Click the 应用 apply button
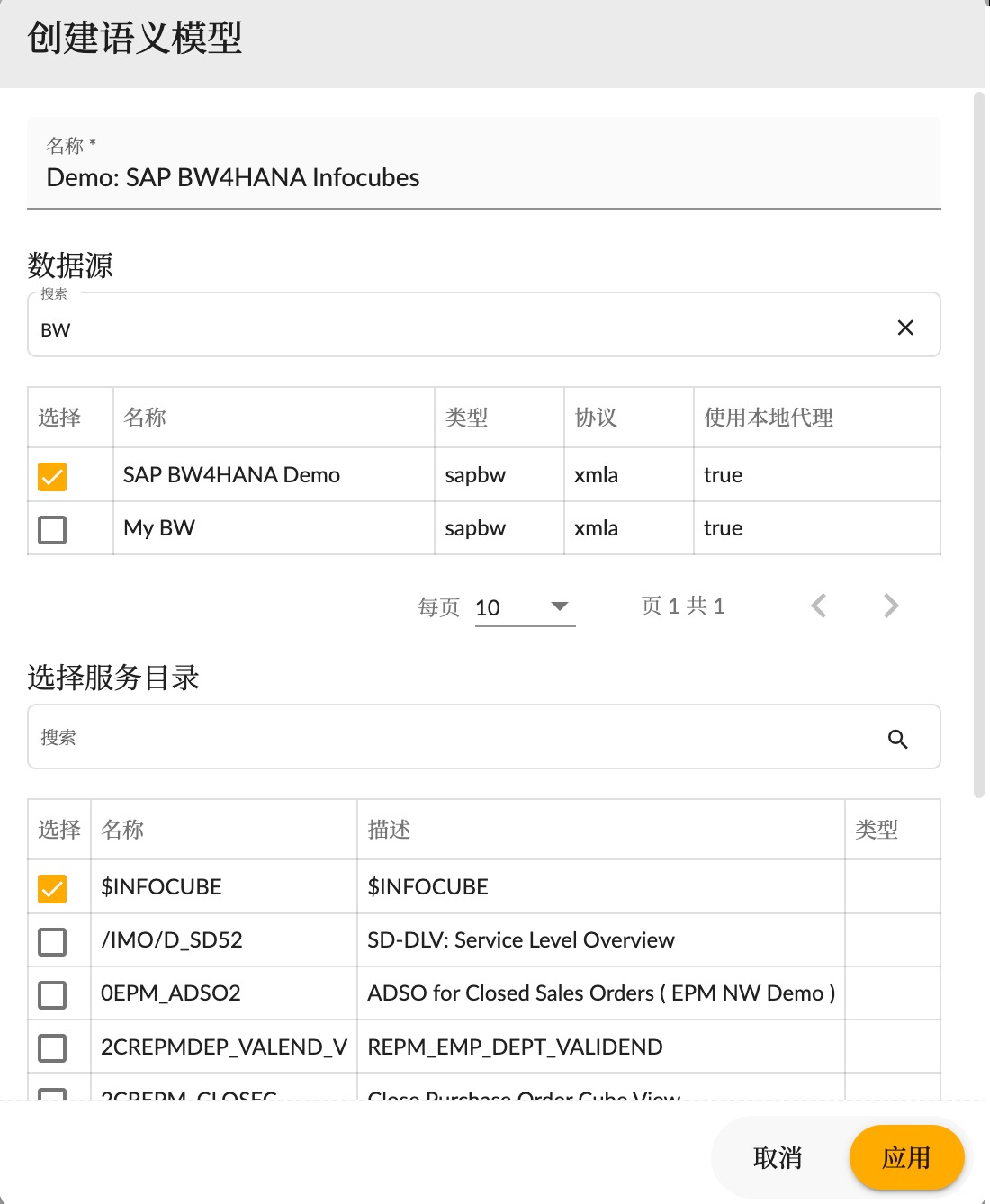The height and width of the screenshot is (1204, 990). point(906,1158)
